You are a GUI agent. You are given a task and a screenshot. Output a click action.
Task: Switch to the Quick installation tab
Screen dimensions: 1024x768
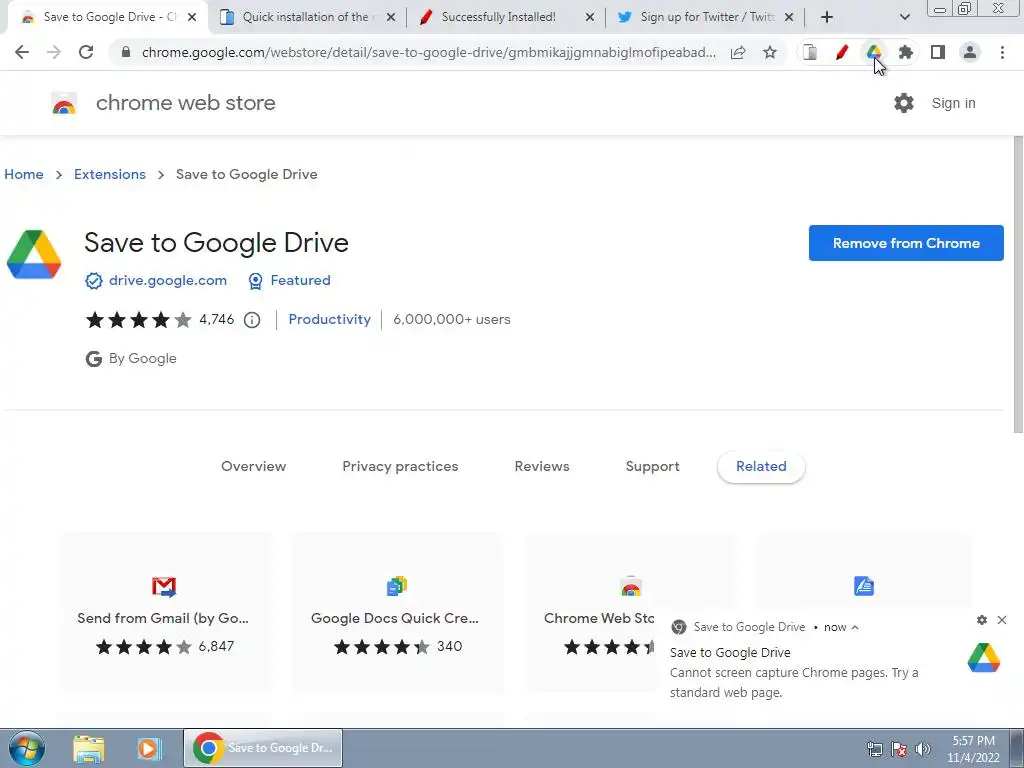point(307,17)
